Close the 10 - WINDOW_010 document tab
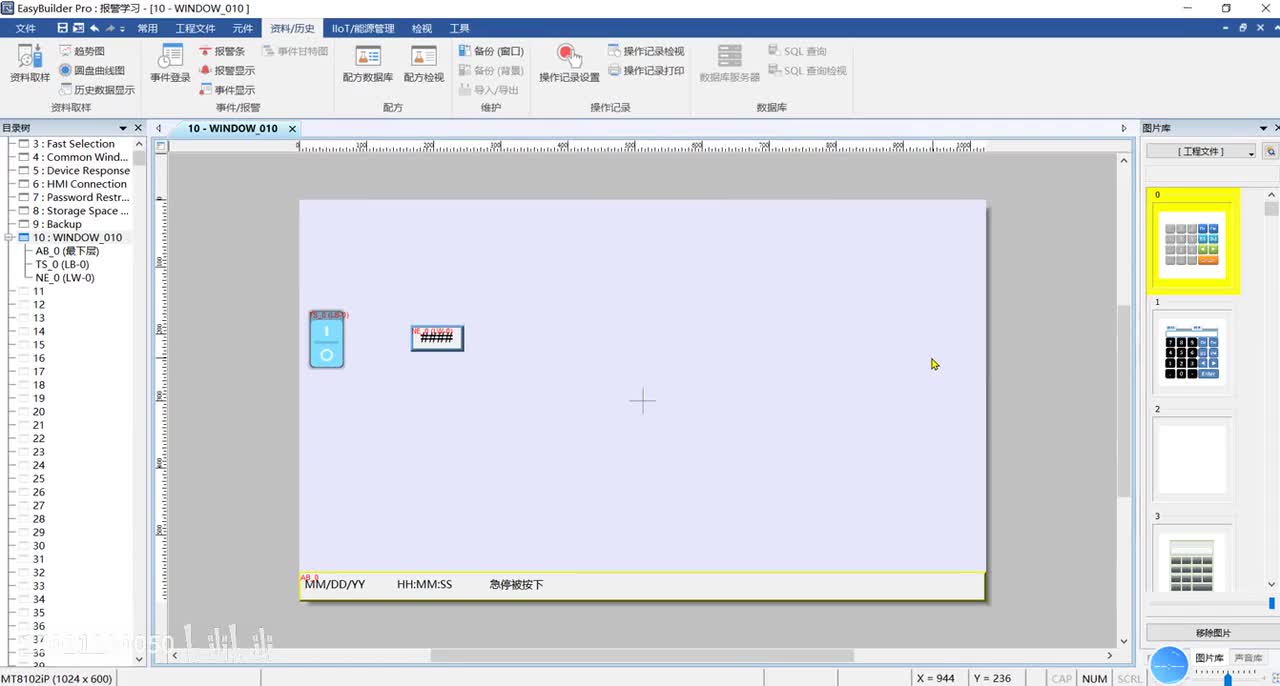This screenshot has width=1280, height=686. 293,129
